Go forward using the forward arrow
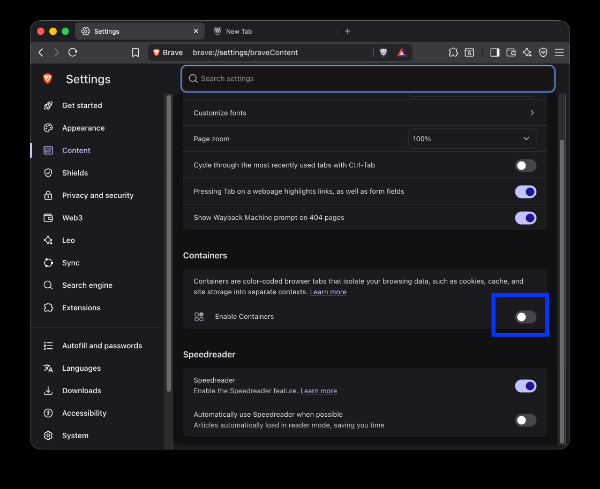Viewport: 600px width, 489px height. coord(57,52)
